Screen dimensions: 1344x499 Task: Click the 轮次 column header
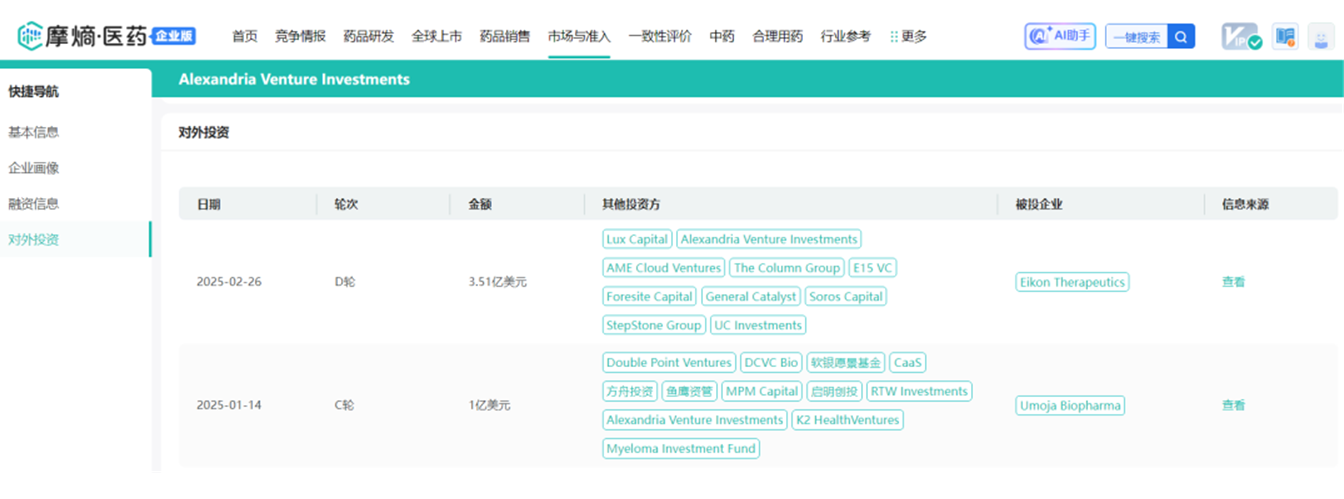[346, 204]
